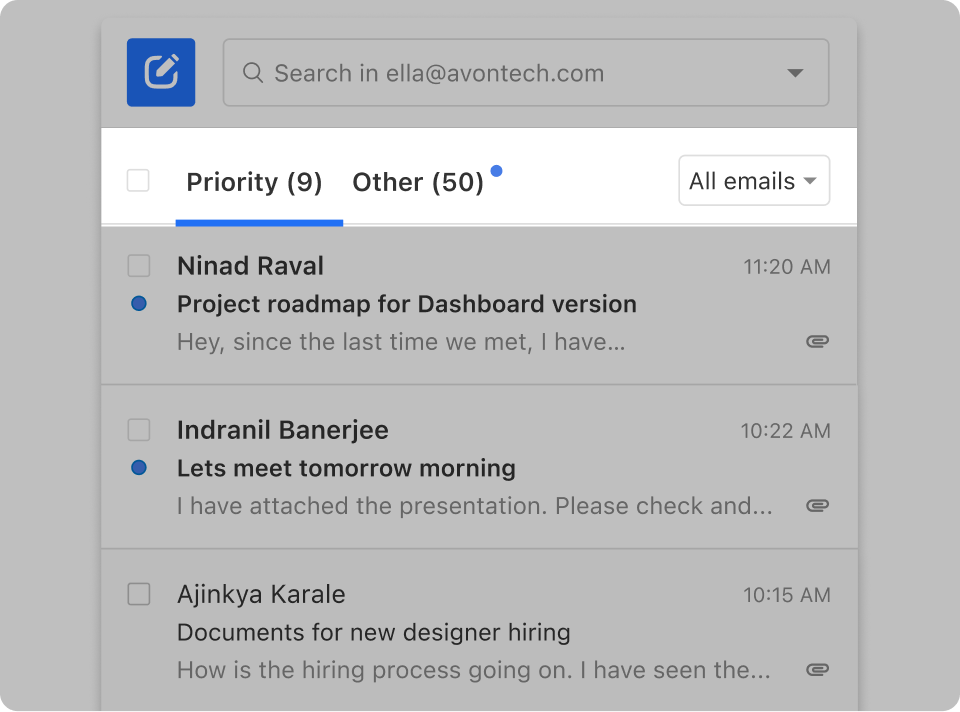This screenshot has width=960, height=712.
Task: Check the checkbox on Ninad Raval's email
Action: [138, 265]
